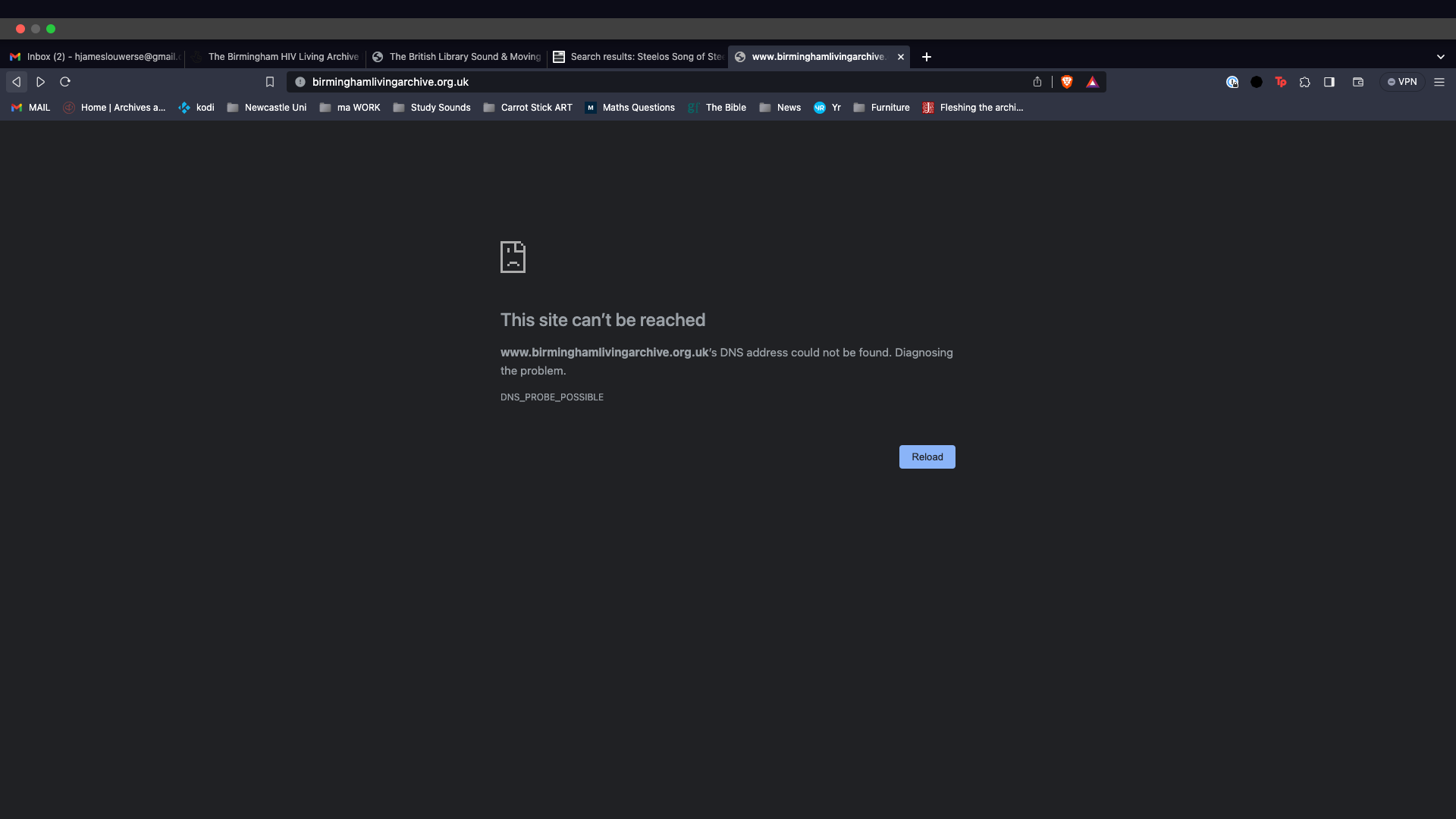The width and height of the screenshot is (1456, 819).
Task: Toggle the VPN button
Action: click(1401, 82)
